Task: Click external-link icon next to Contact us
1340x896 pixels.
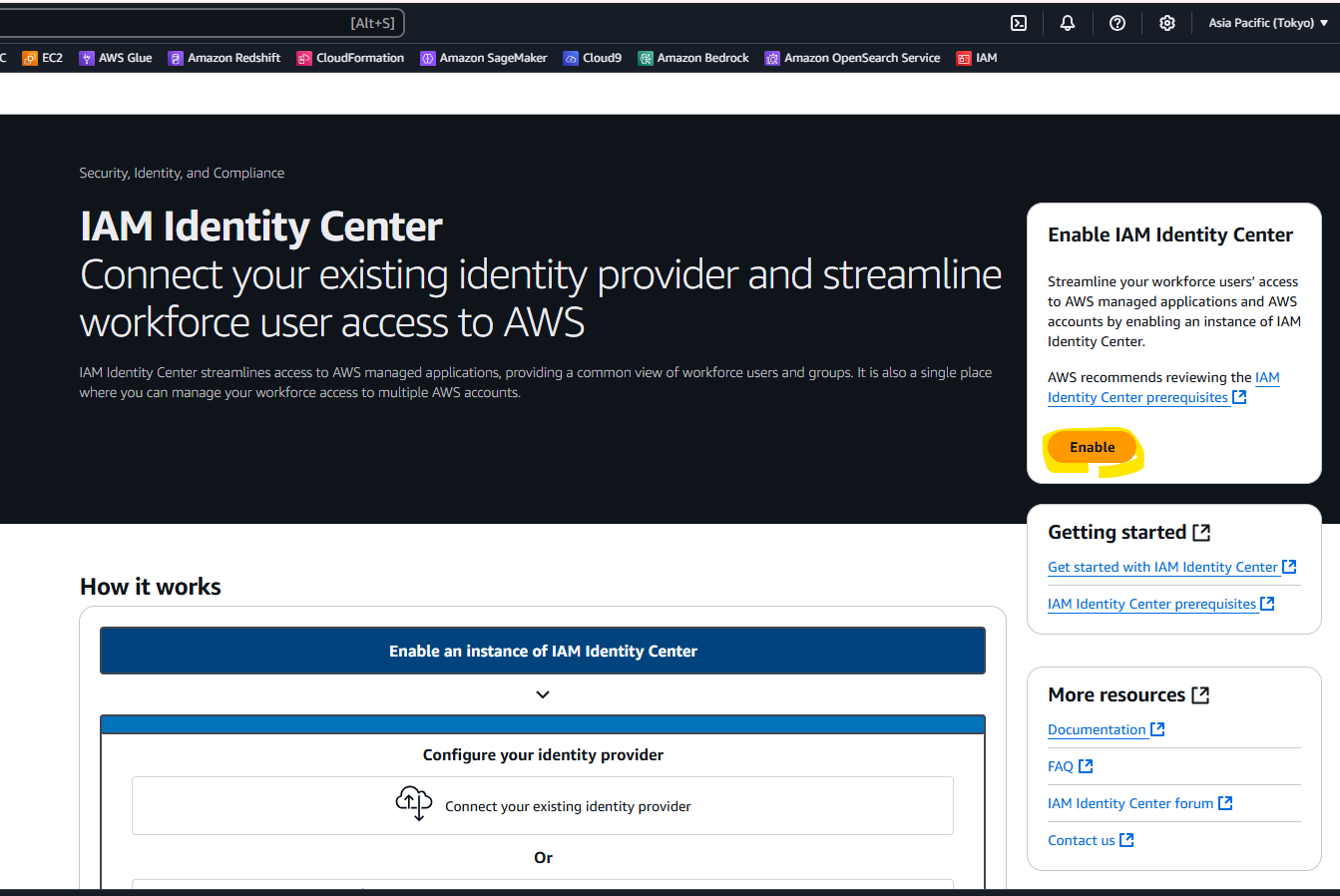Action: [x=1126, y=840]
